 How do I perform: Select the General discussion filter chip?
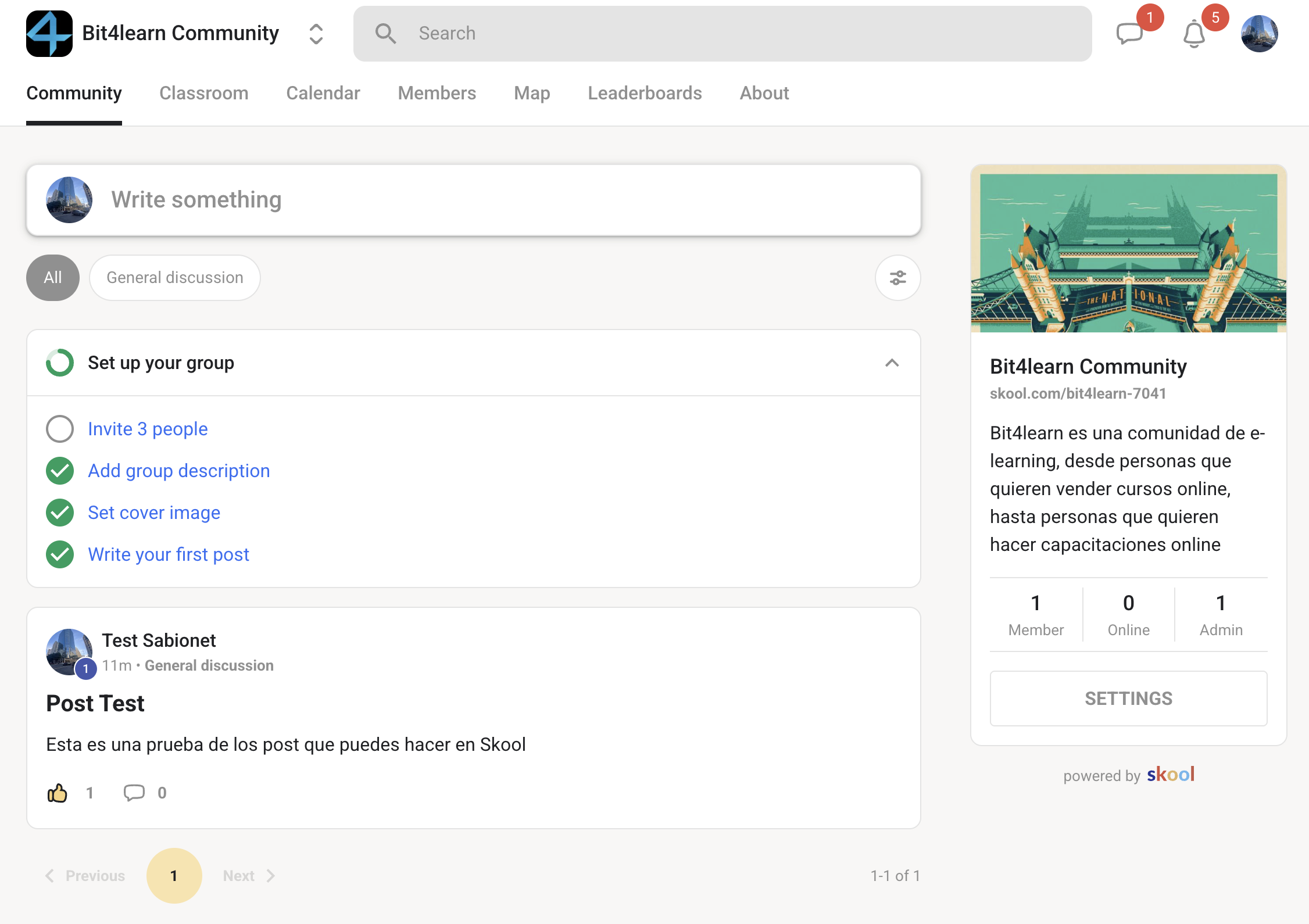[x=174, y=278]
